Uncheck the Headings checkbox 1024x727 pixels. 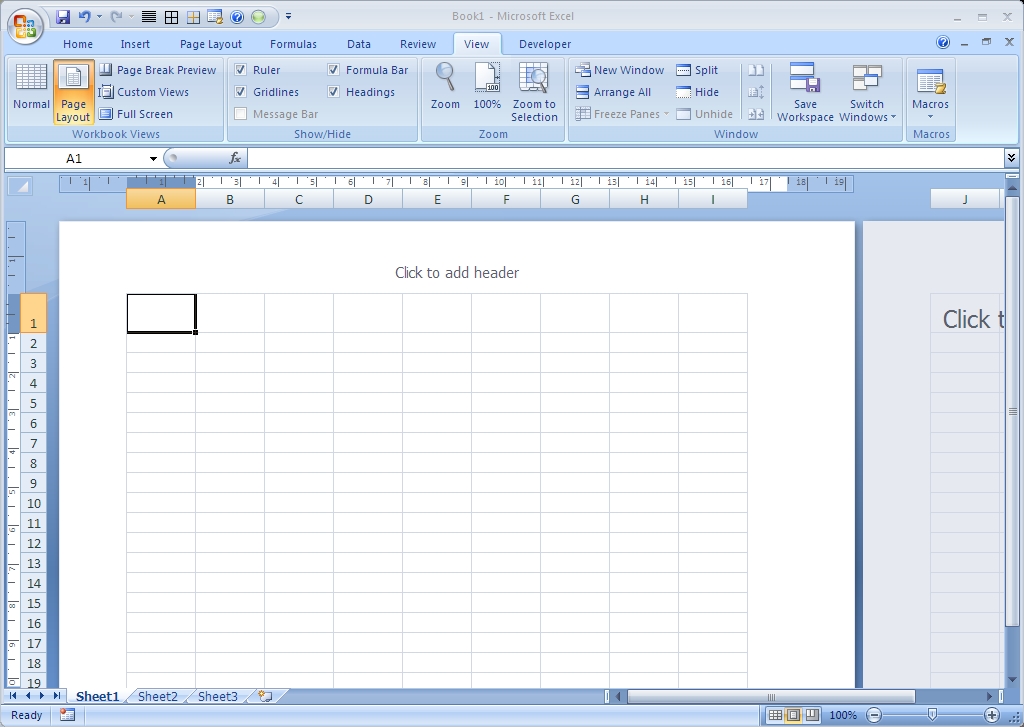point(333,92)
